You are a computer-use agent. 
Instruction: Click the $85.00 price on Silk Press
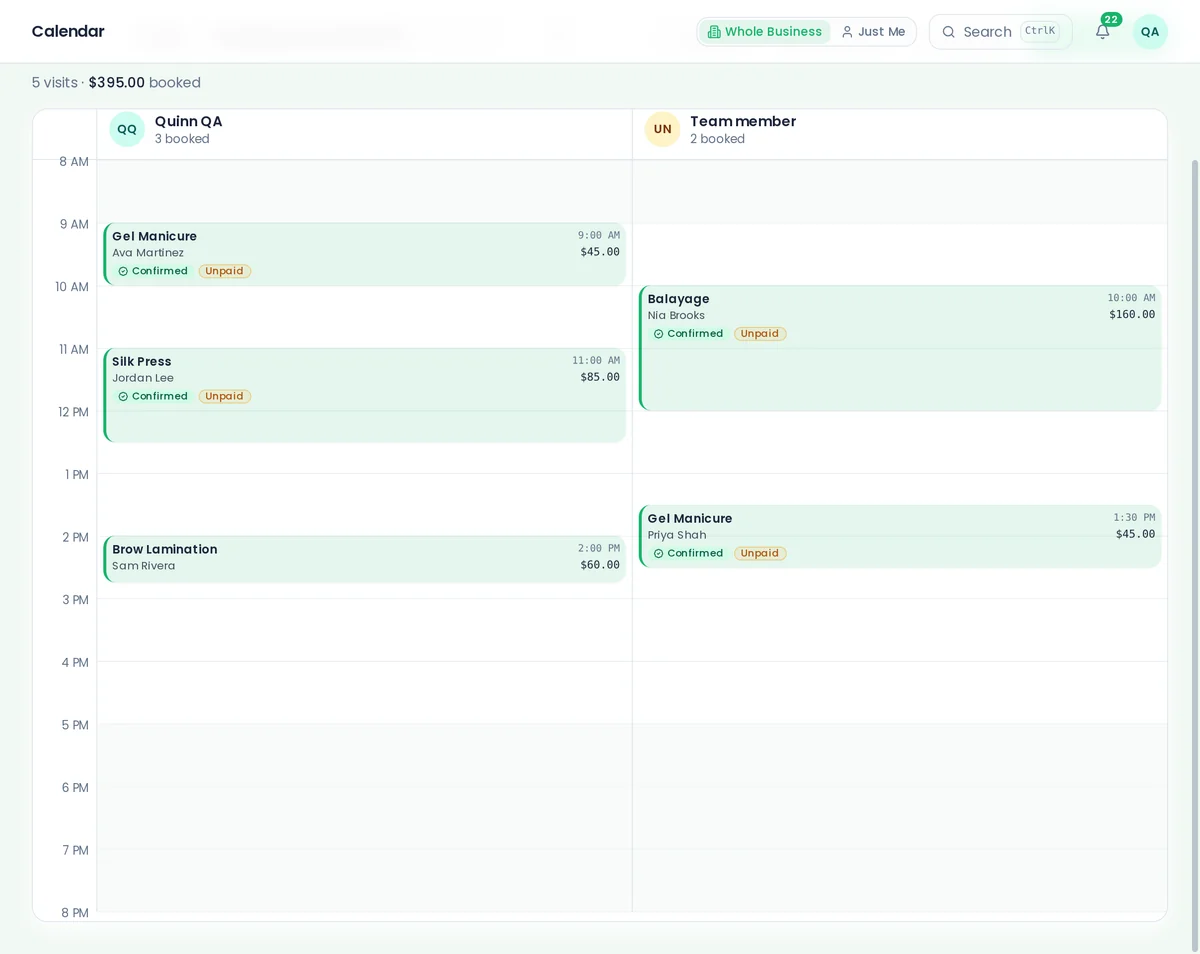pos(600,377)
